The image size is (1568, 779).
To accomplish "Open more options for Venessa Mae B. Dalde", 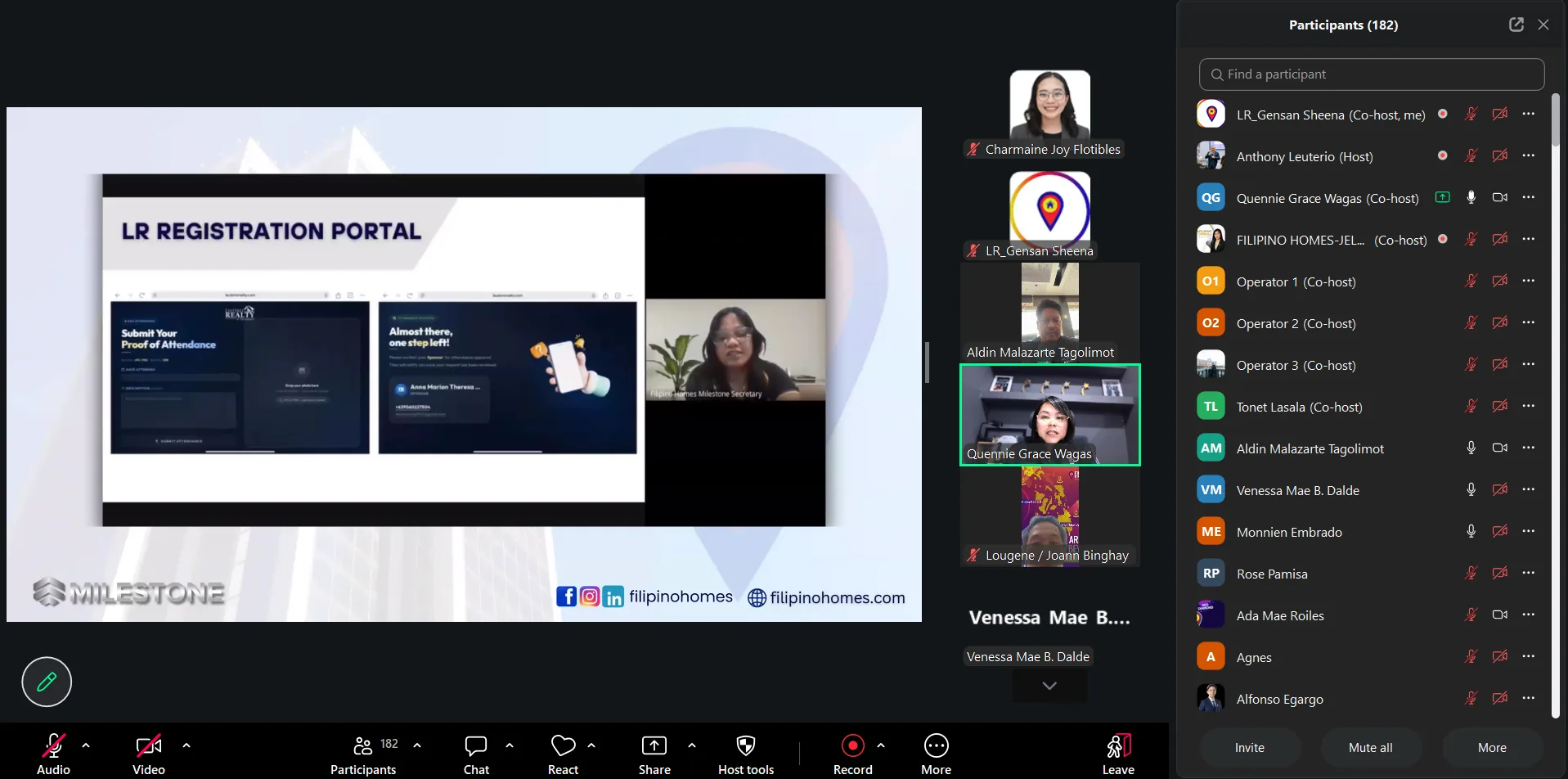I will [1529, 489].
